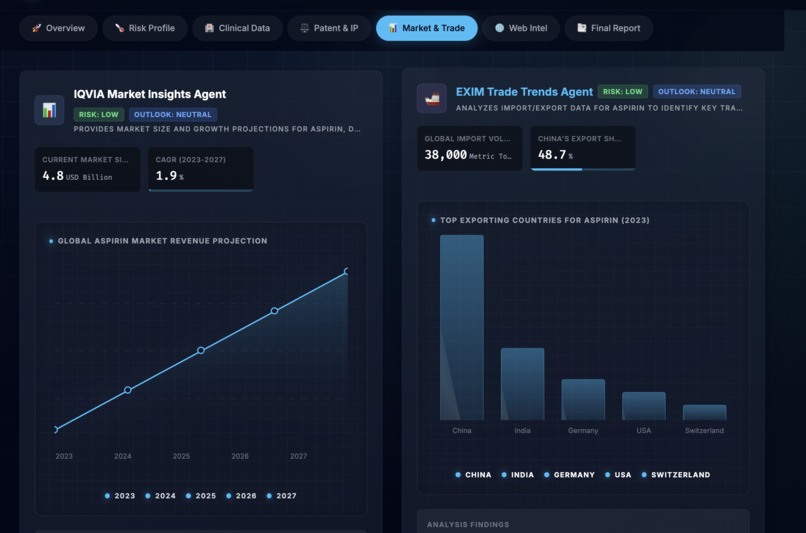This screenshot has height=533, width=806.
Task: Switch to the Risk Profile tab
Action: [145, 28]
